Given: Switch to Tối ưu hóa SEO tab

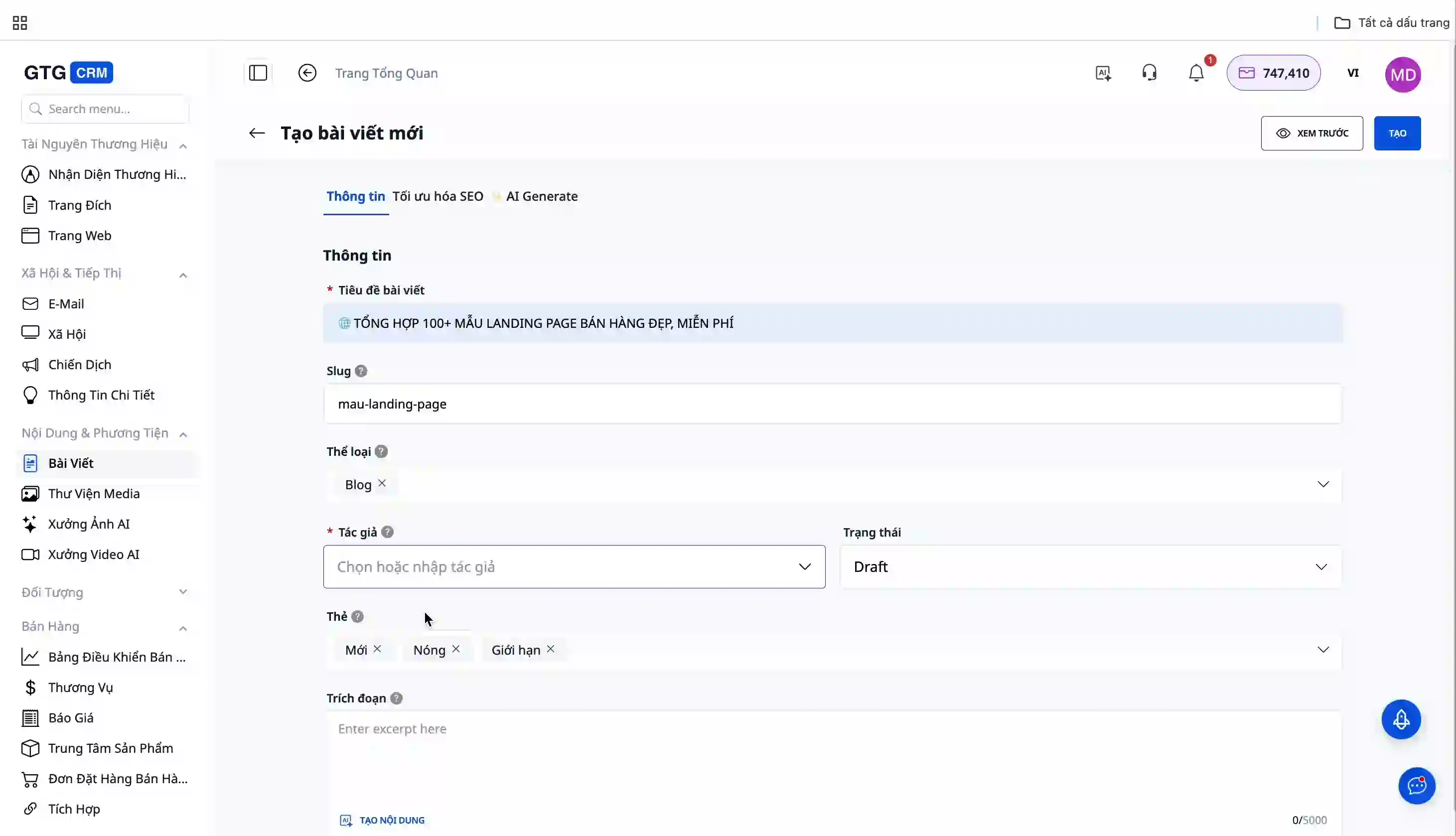Looking at the screenshot, I should [x=437, y=196].
